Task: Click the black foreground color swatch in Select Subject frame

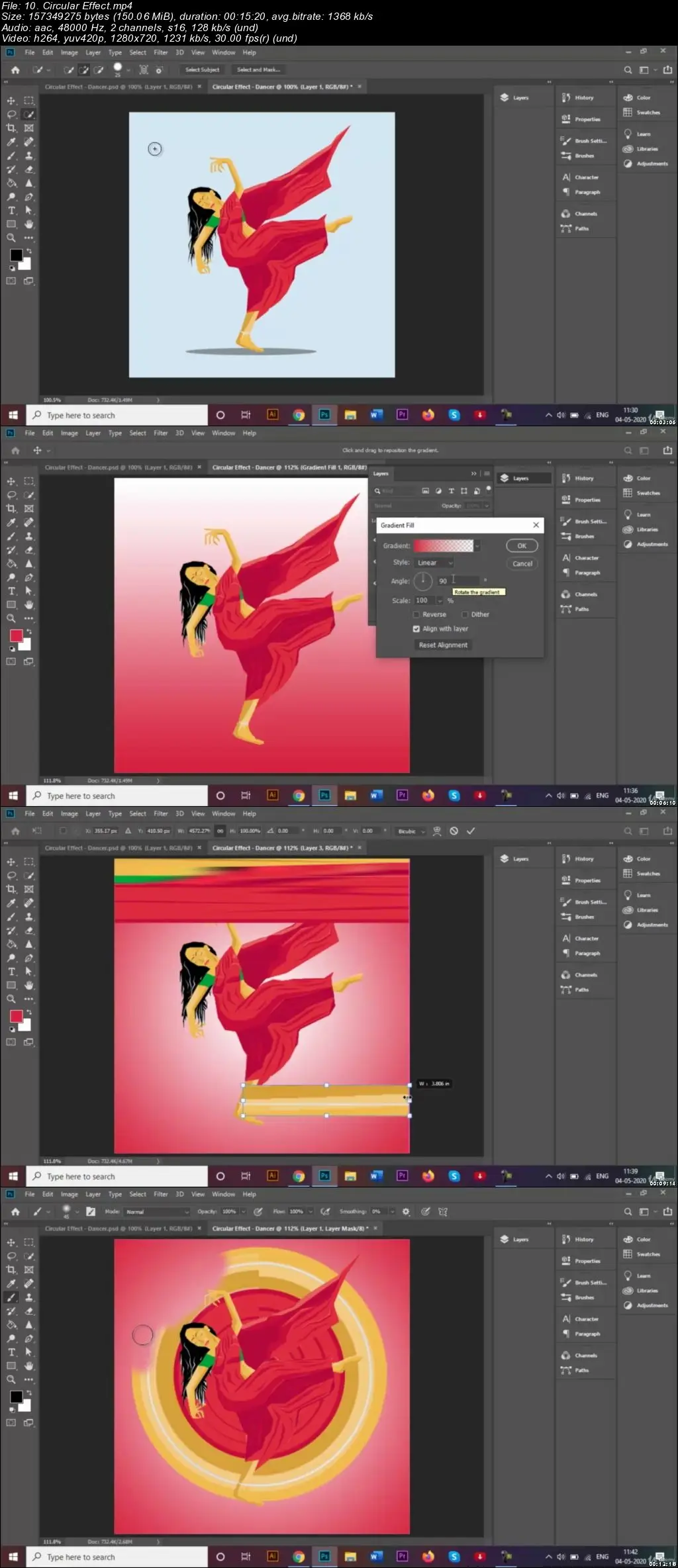Action: tap(16, 255)
